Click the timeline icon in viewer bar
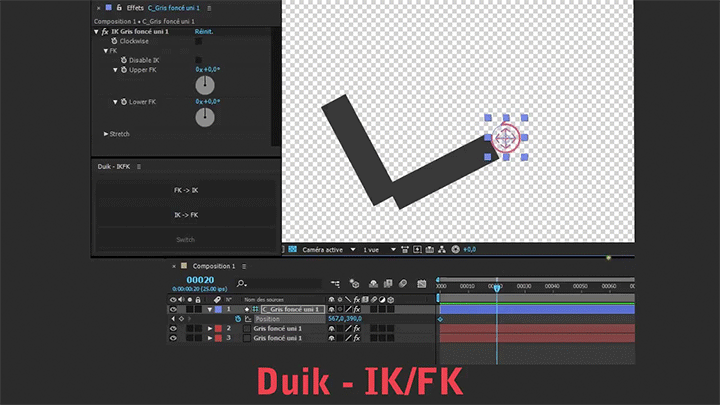This screenshot has height=405, width=720. tap(430, 249)
